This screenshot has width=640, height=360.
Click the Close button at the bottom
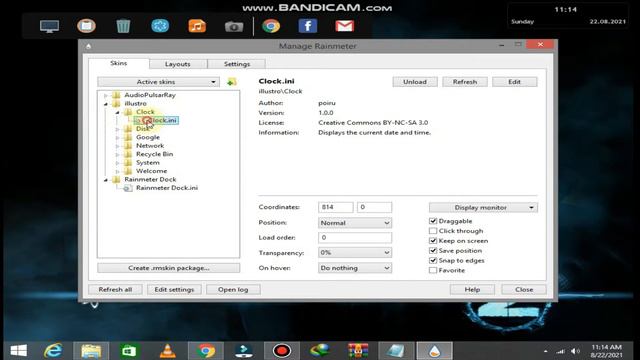(524, 289)
